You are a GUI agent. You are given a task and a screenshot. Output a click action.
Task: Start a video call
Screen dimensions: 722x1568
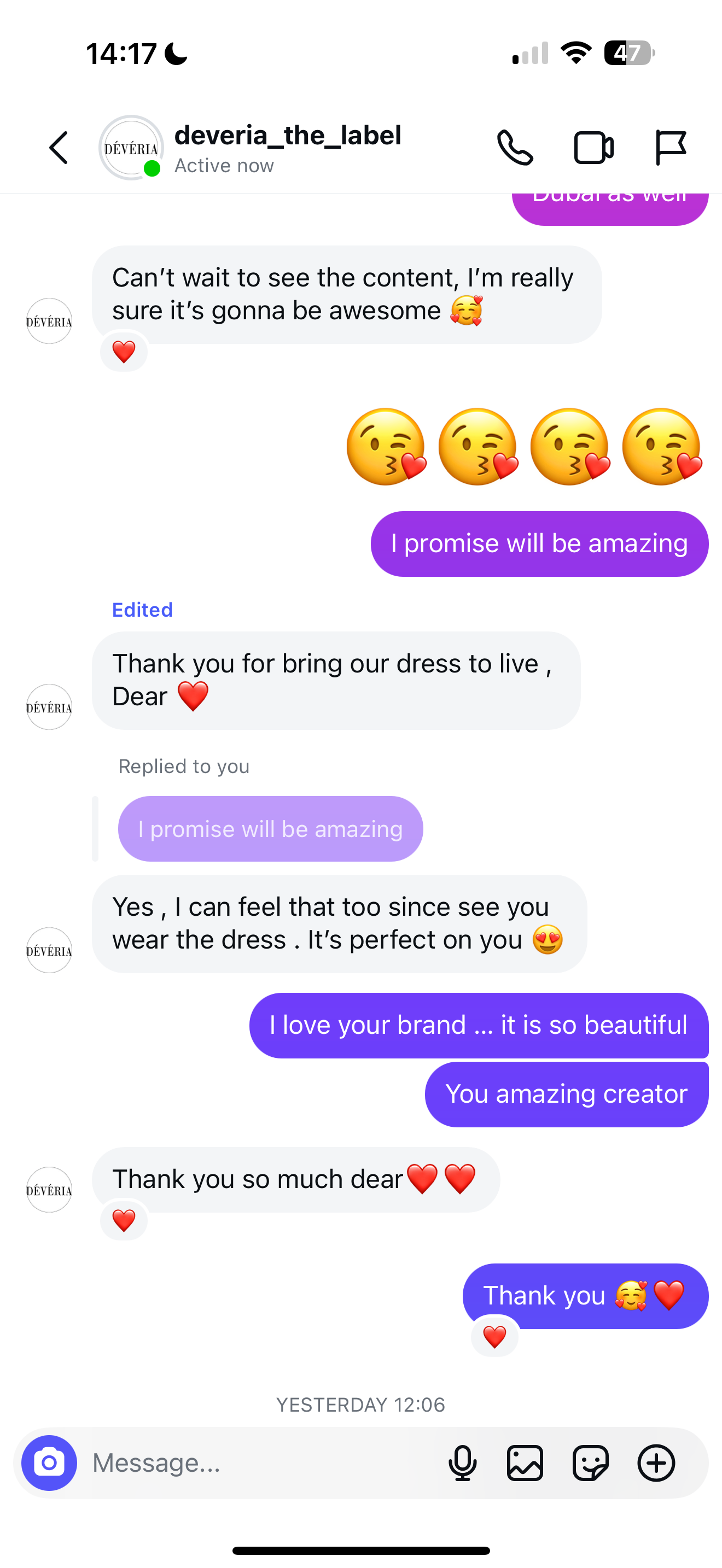593,148
